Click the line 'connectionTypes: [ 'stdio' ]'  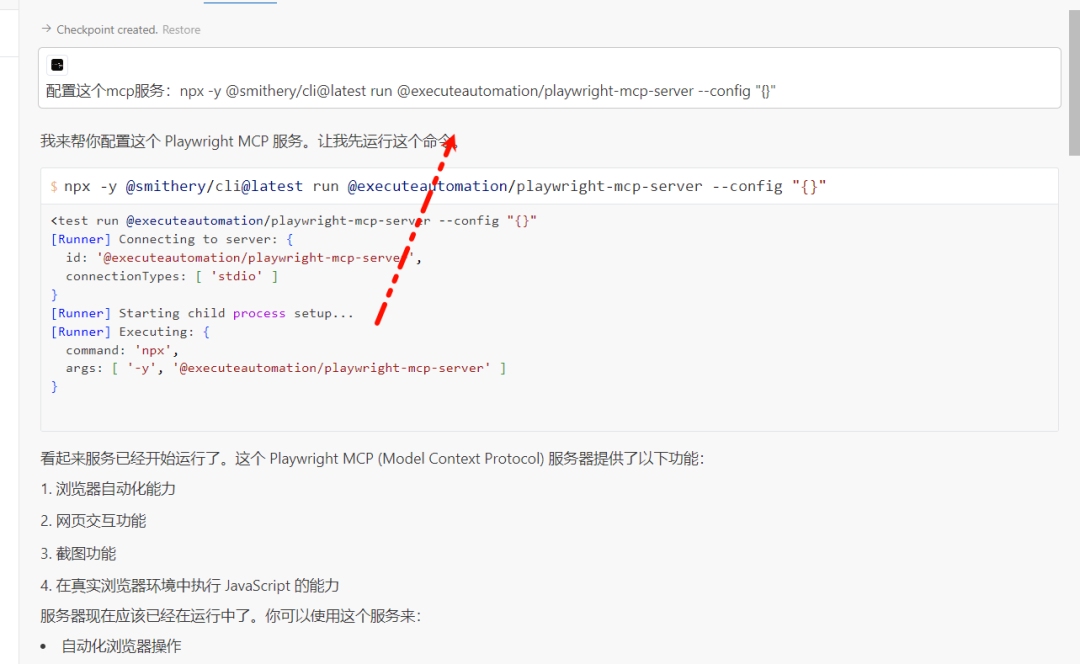coord(172,276)
